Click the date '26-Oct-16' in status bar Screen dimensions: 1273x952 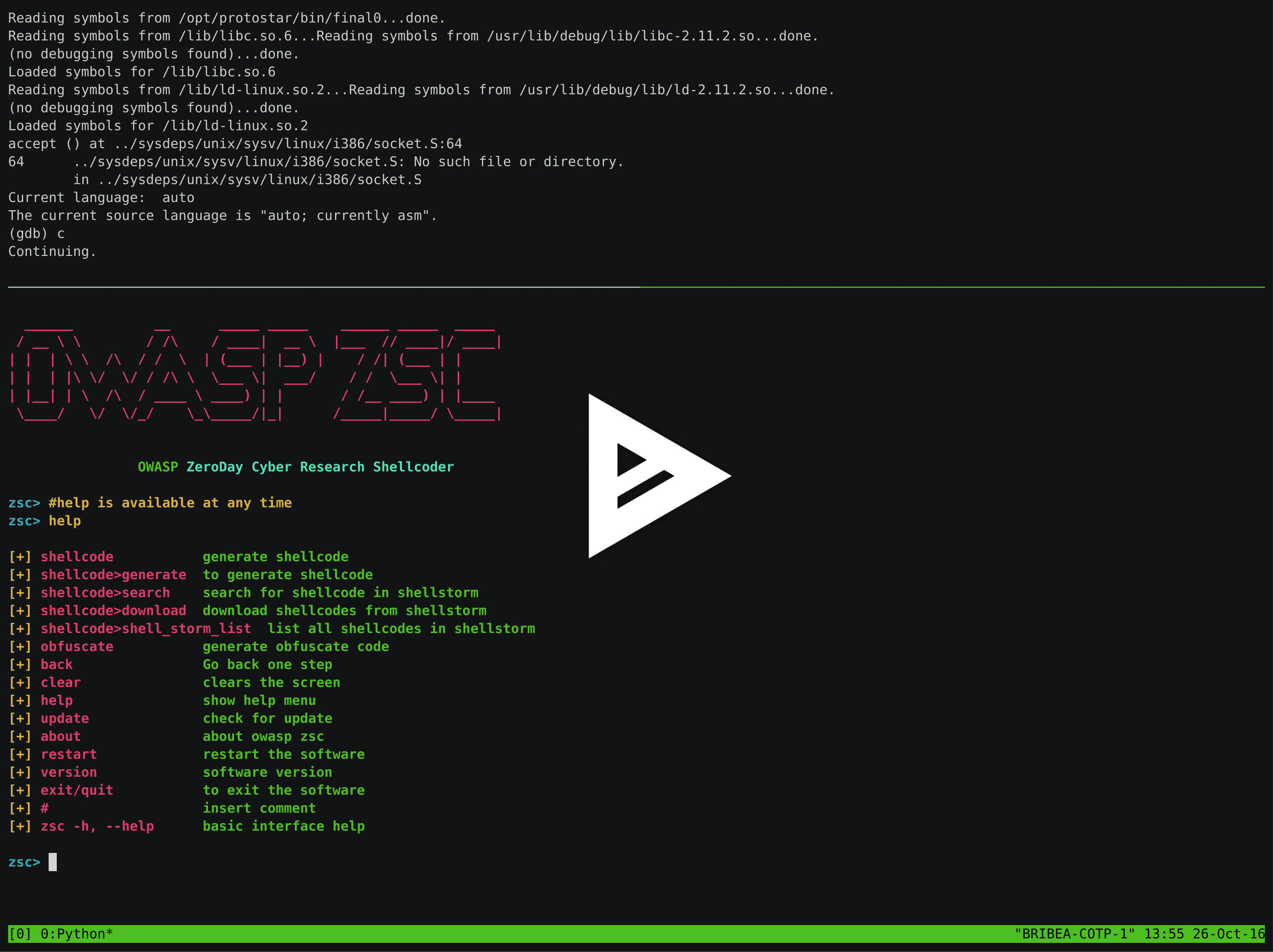tap(1229, 934)
